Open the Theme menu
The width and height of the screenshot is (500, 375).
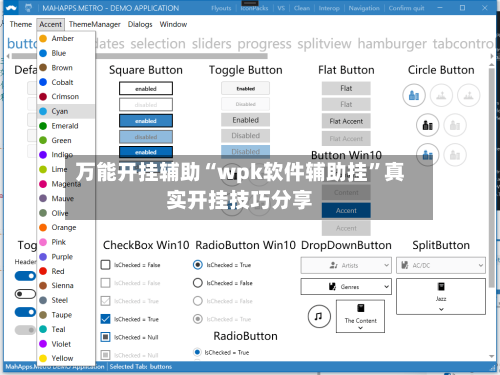coord(21,24)
